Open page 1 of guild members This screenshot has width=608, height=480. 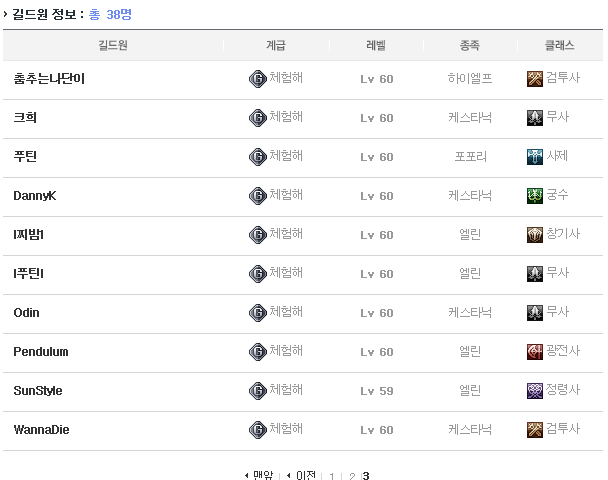click(332, 477)
